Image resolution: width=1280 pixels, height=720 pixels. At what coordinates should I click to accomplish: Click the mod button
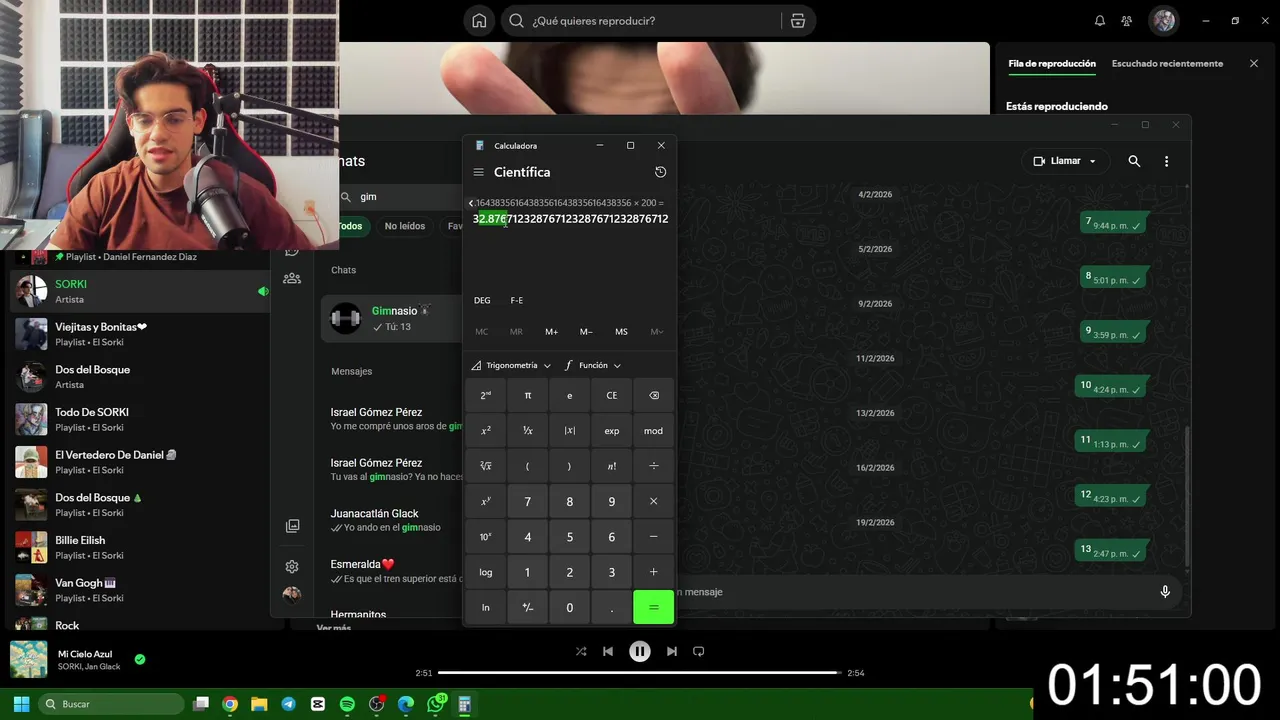tap(654, 431)
